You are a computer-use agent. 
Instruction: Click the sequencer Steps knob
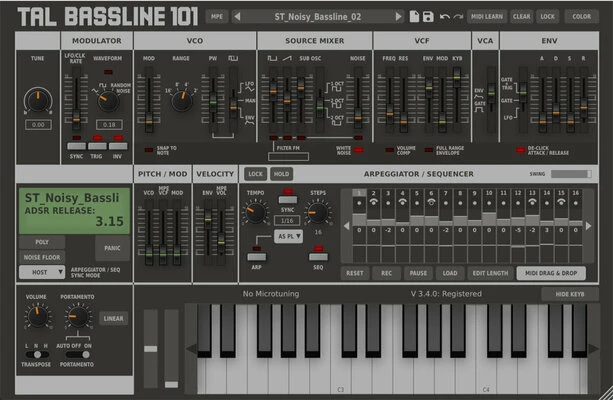[x=318, y=213]
